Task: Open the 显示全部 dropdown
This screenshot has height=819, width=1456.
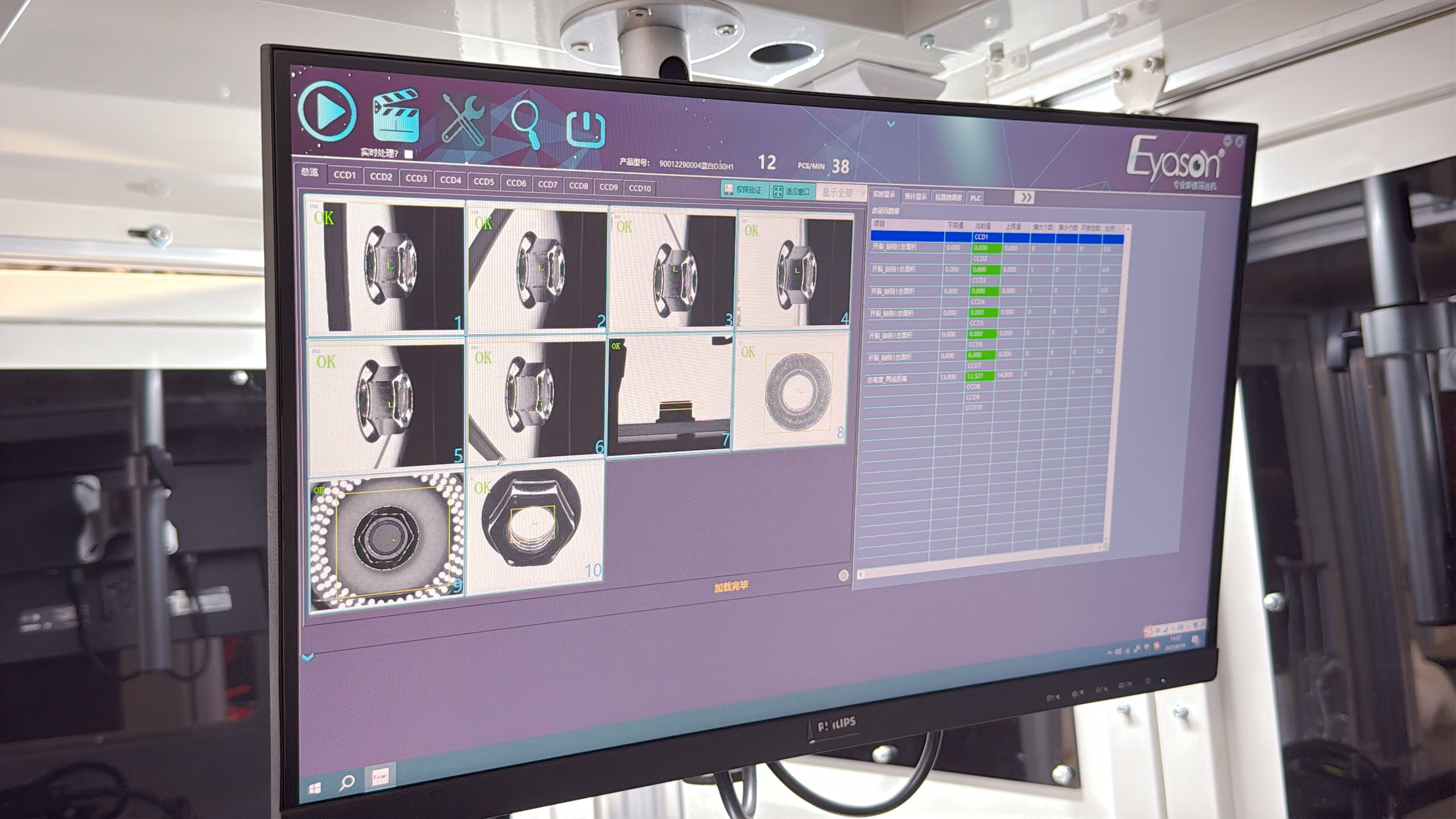Action: point(842,193)
